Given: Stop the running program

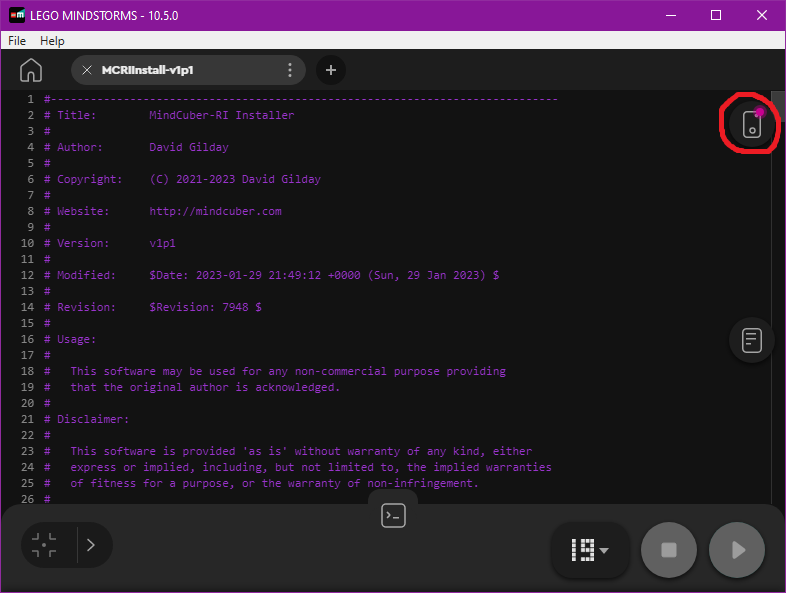Looking at the screenshot, I should [x=669, y=549].
